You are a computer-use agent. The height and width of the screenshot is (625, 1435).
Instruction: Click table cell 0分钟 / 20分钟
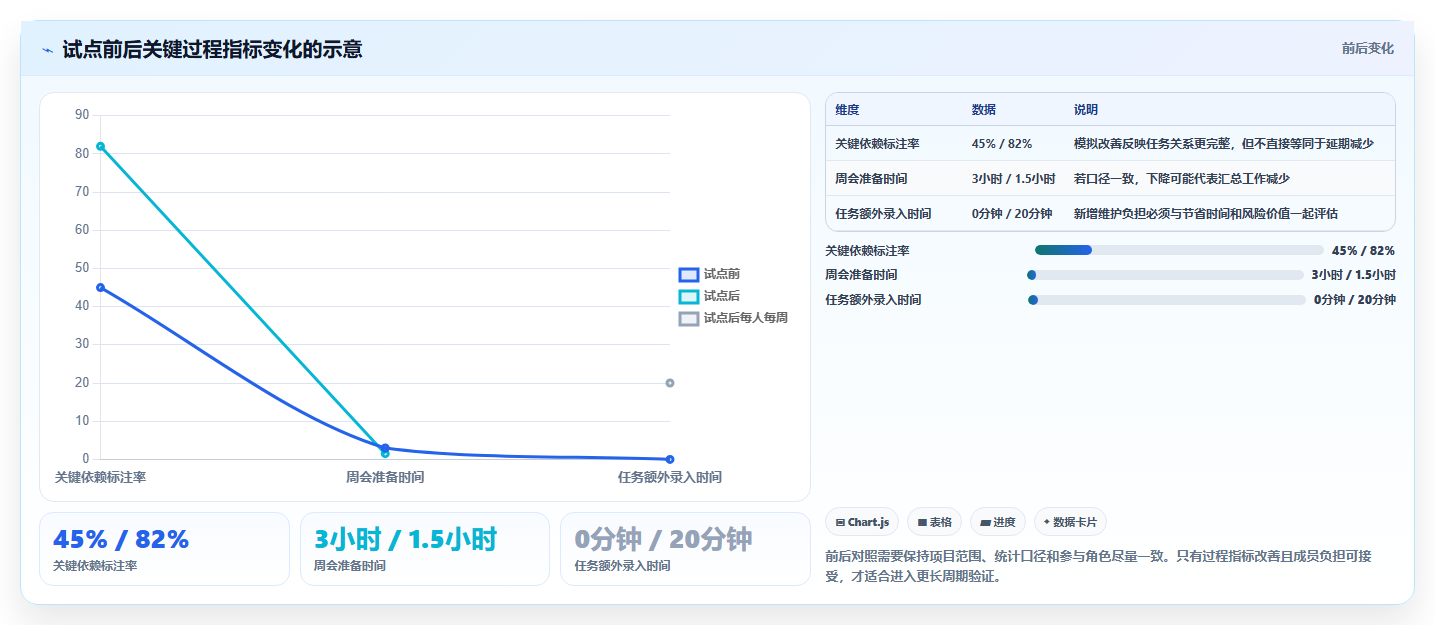click(1011, 213)
